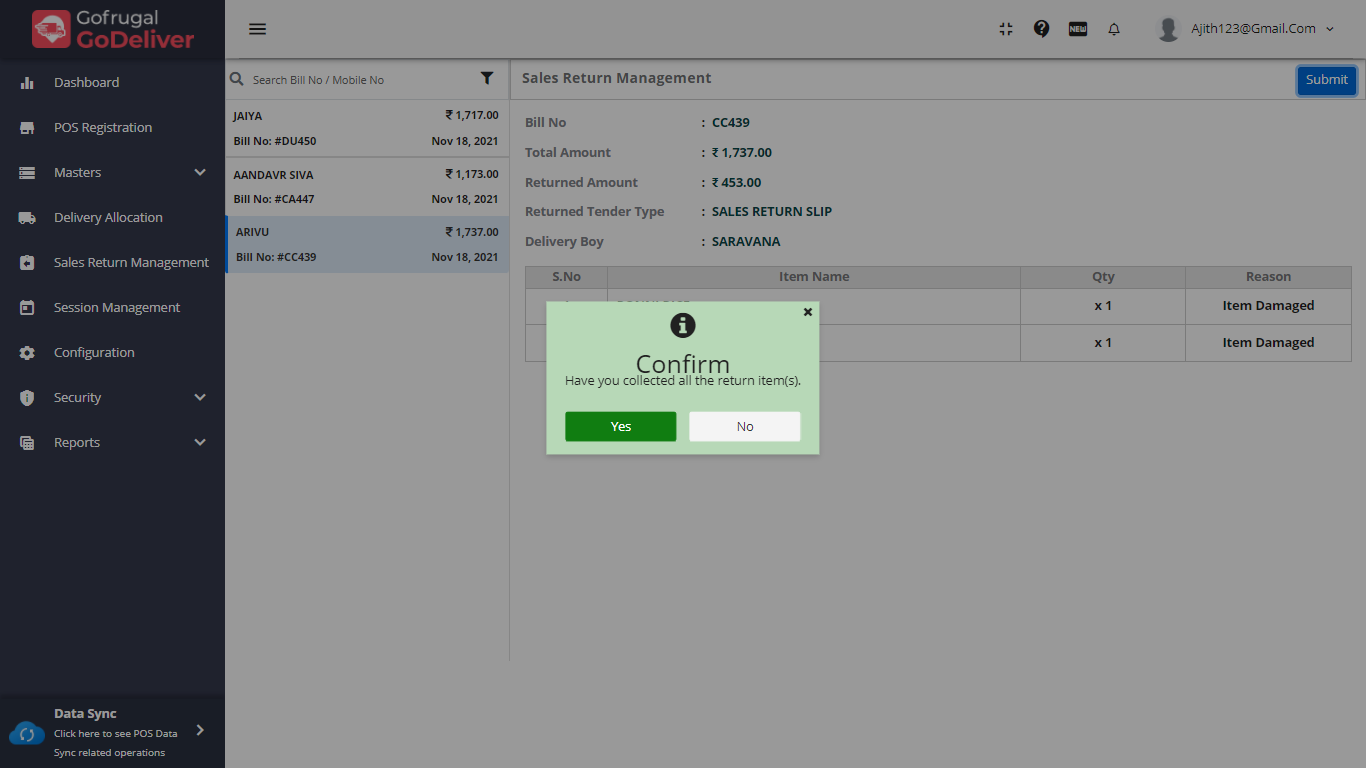Click the delivery boy name SARAVANA
The width and height of the screenshot is (1366, 768).
coord(746,242)
